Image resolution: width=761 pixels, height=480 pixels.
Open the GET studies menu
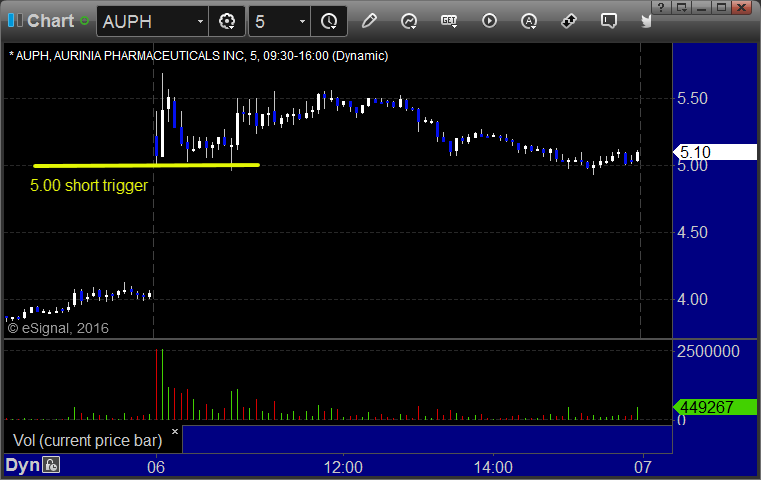pos(449,21)
